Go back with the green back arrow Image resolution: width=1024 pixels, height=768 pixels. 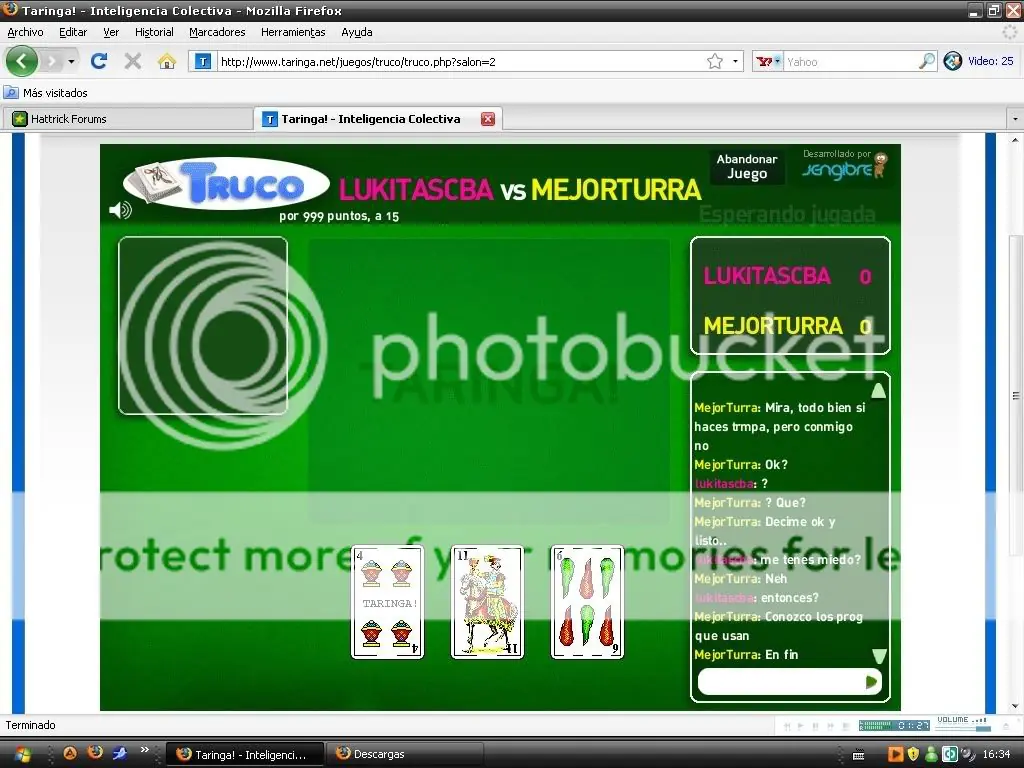pyautogui.click(x=22, y=61)
